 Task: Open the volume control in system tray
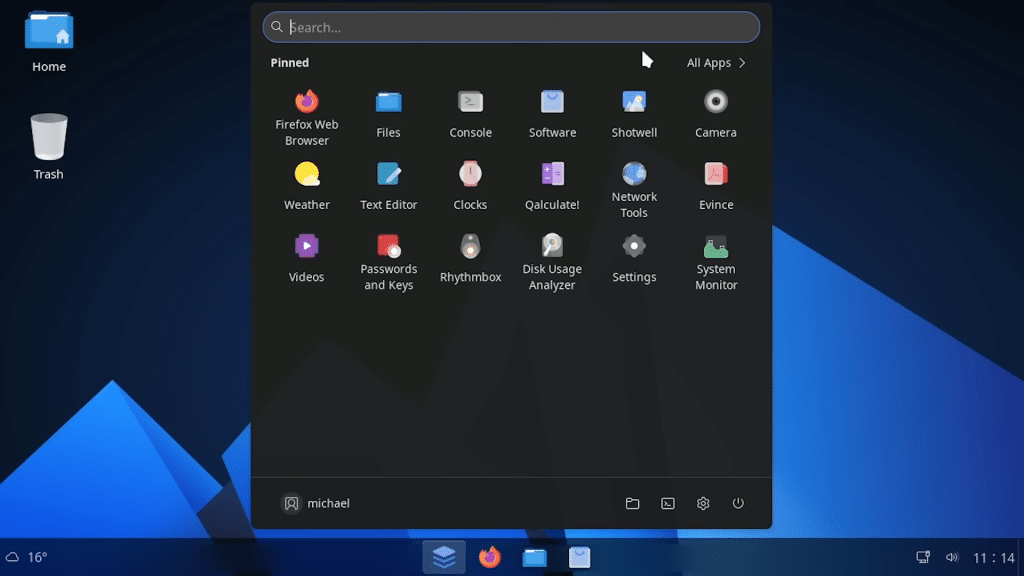951,557
